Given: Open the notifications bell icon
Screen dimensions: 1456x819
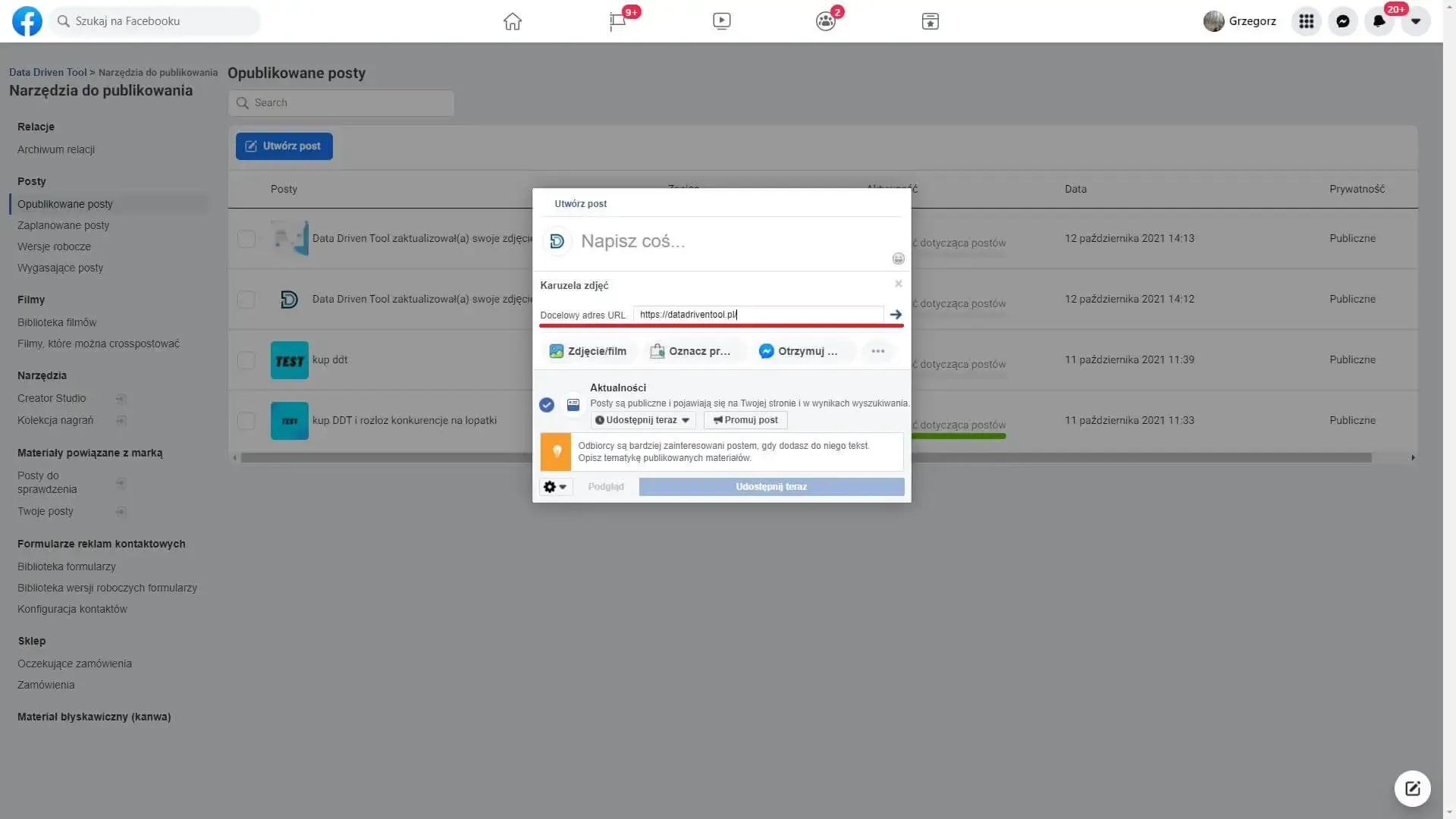Looking at the screenshot, I should pyautogui.click(x=1379, y=21).
